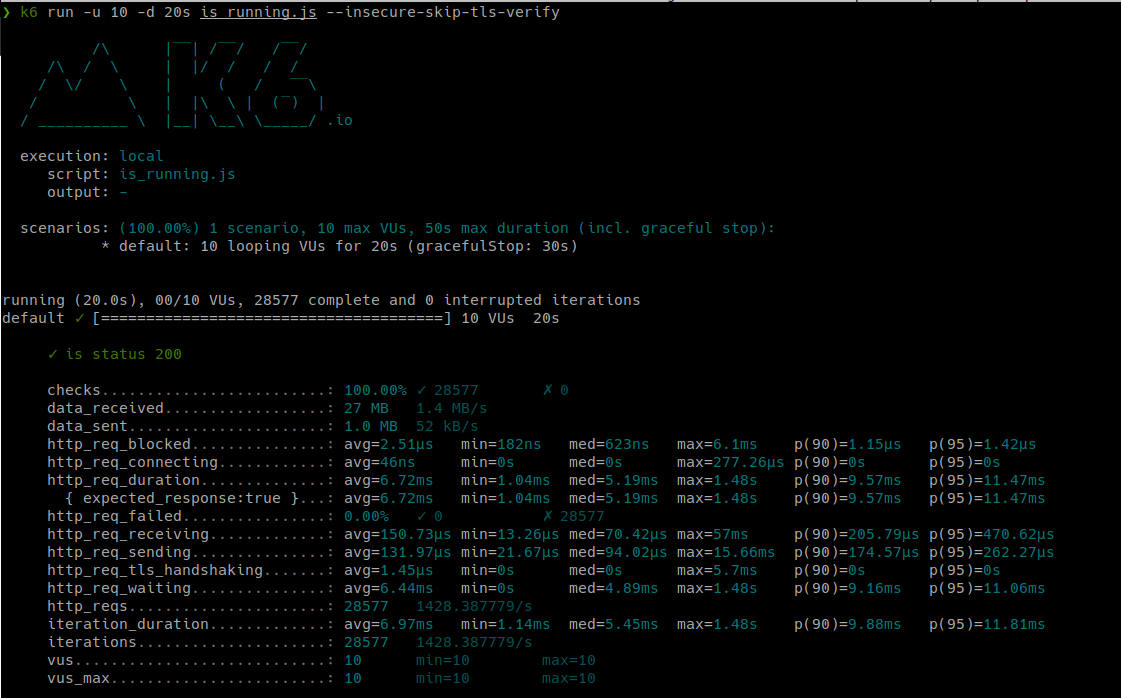The height and width of the screenshot is (698, 1121).
Task: Click the 'is status 200' check result
Action: coord(114,354)
